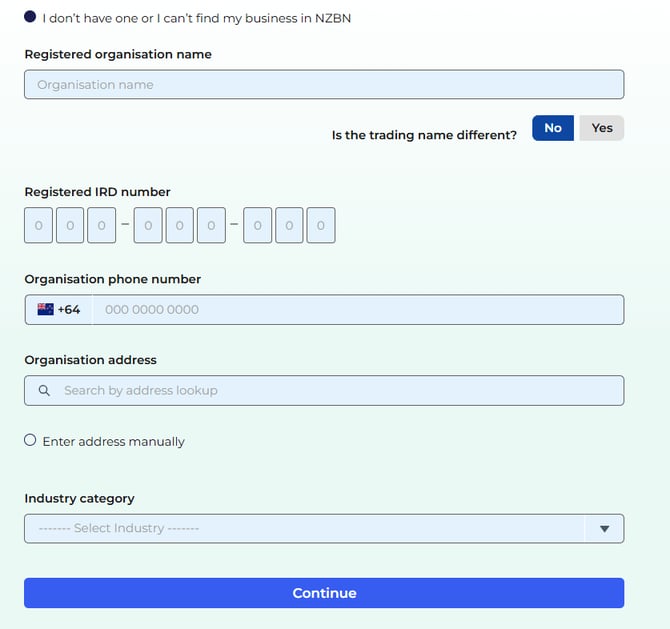Click the third IRD number digit box
Screen dimensions: 670x629
tap(101, 226)
